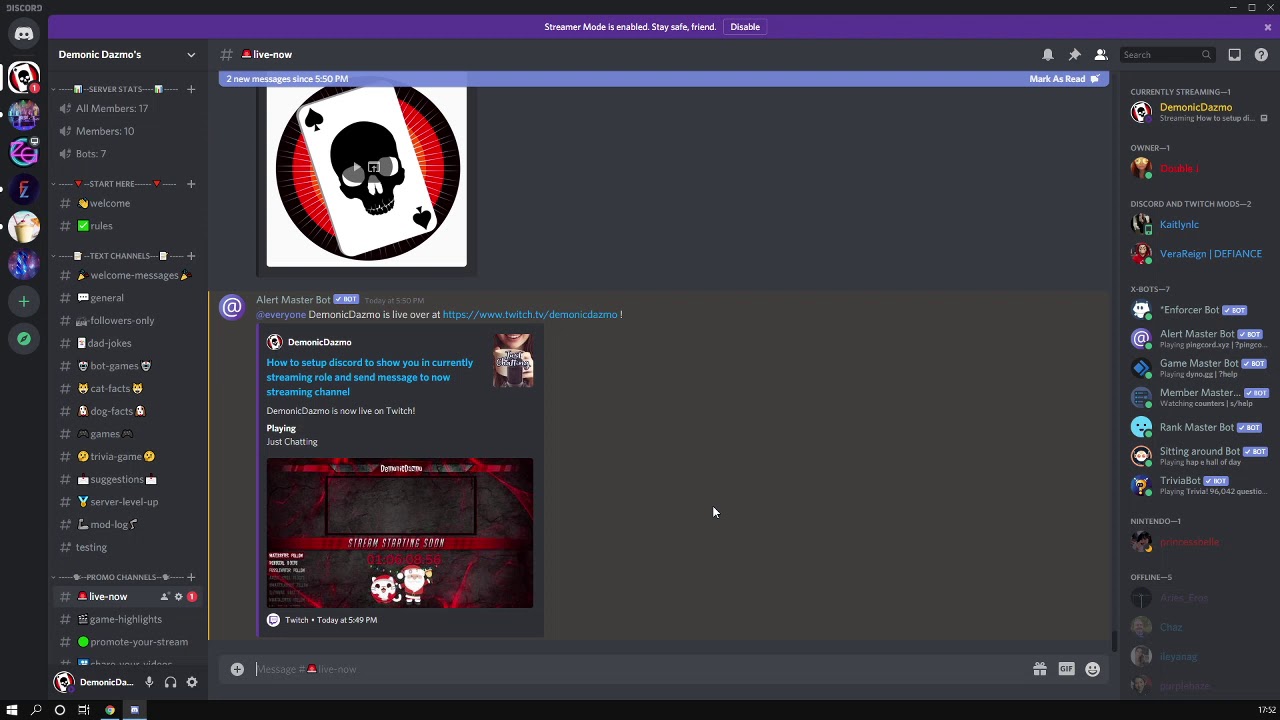Open the testing channel
Screen dimensions: 1280x720
click(128, 547)
